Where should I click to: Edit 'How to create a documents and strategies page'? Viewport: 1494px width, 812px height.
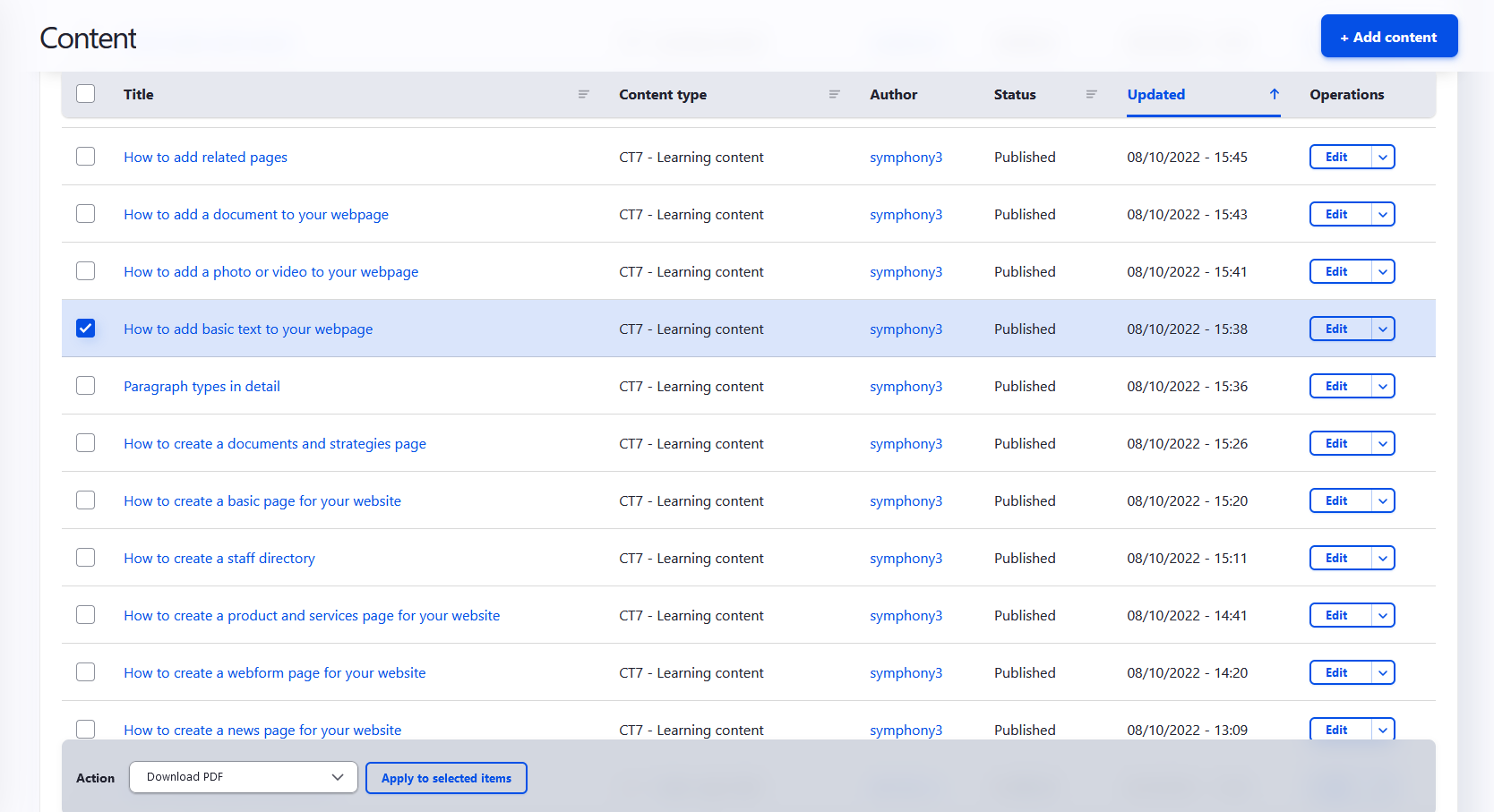1340,443
